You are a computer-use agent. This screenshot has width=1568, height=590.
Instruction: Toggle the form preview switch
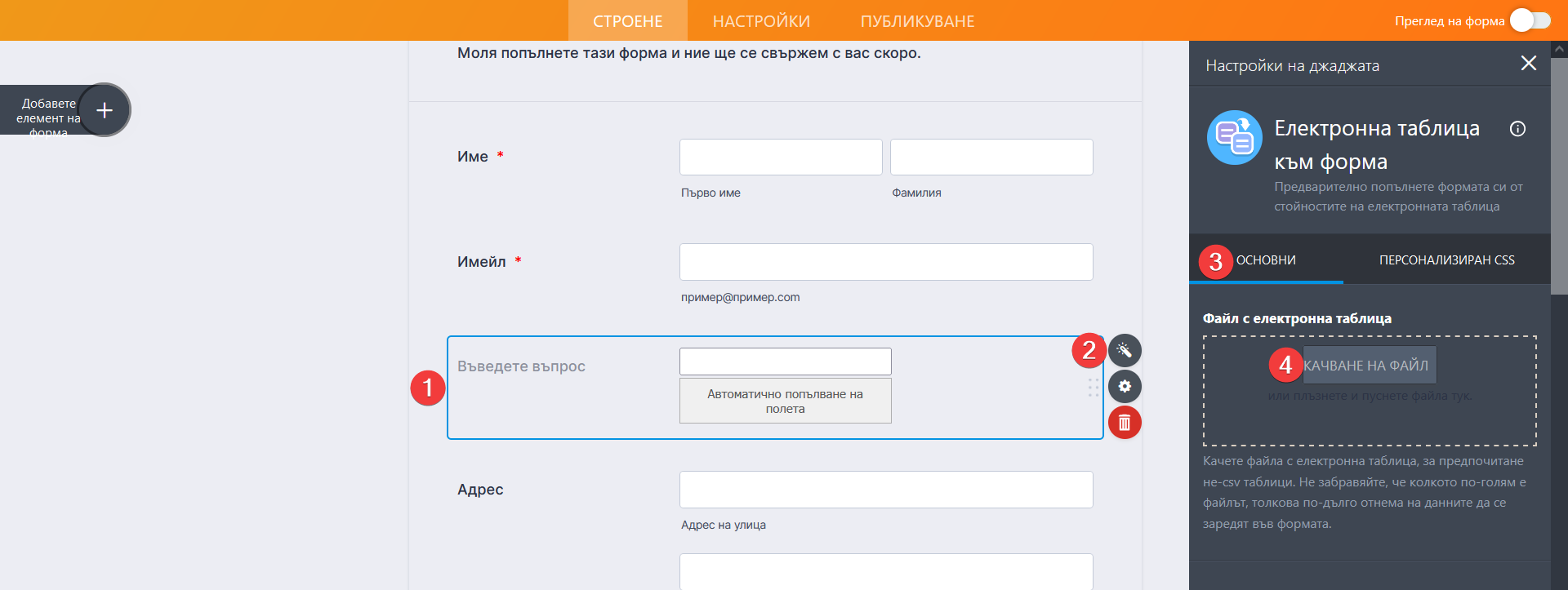tap(1530, 20)
